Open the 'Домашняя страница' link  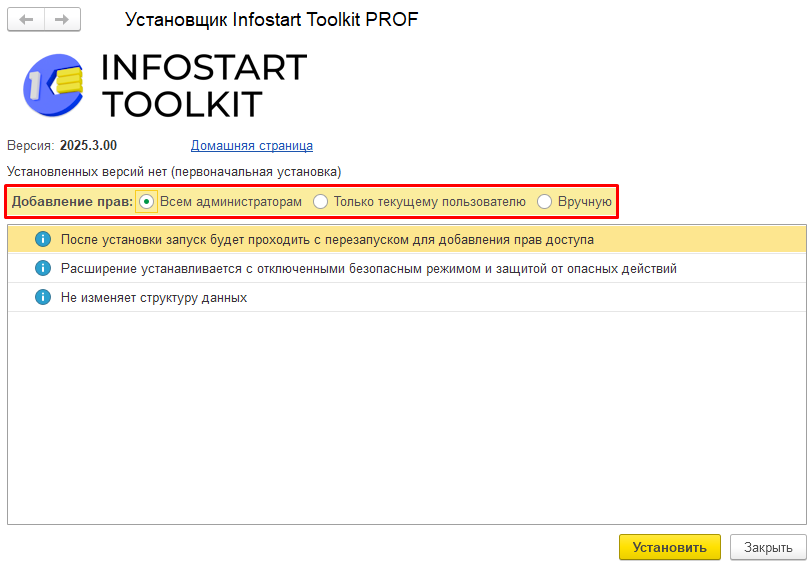pos(252,146)
